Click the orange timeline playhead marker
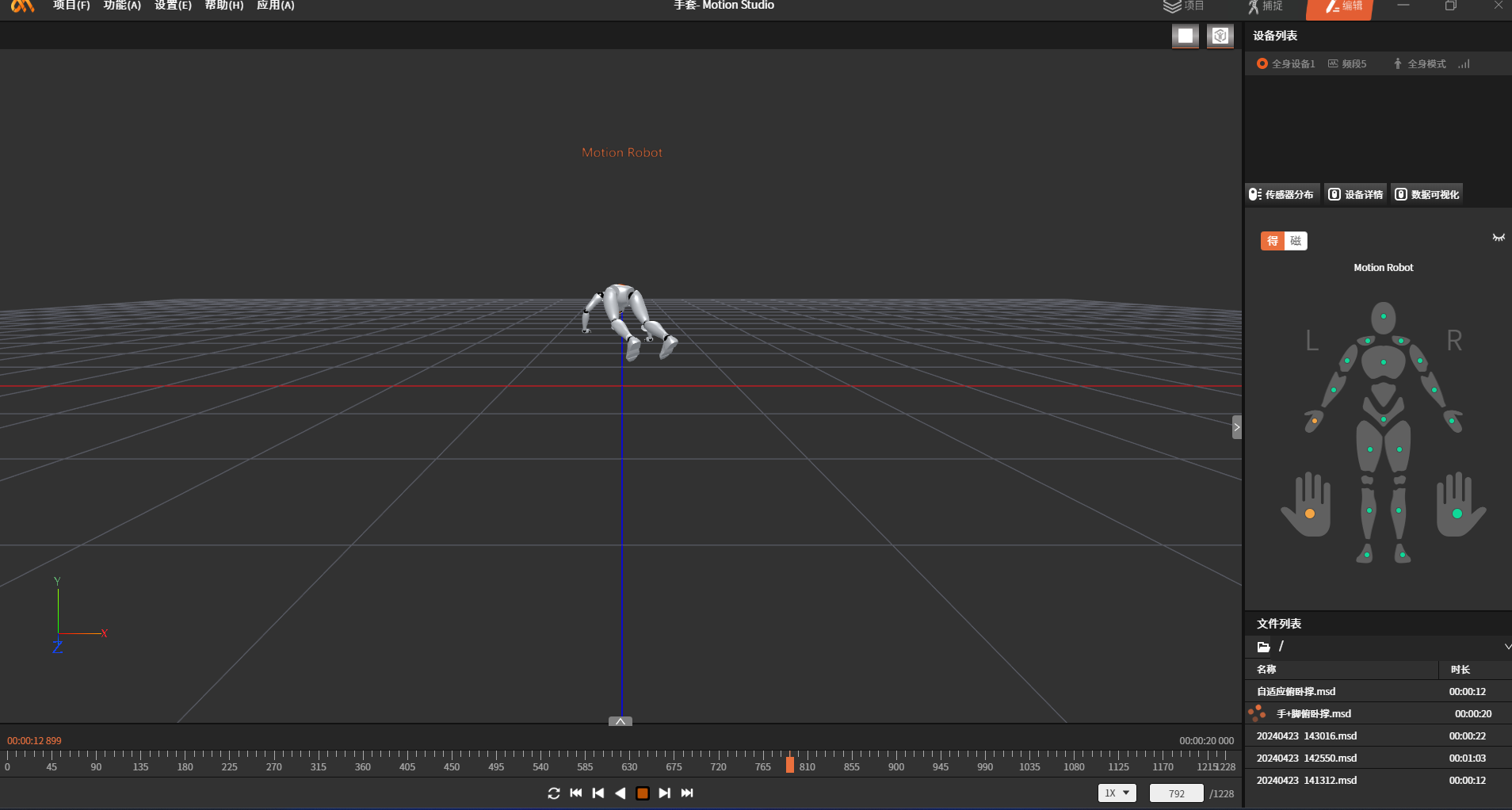Image resolution: width=1512 pixels, height=810 pixels. (x=790, y=764)
